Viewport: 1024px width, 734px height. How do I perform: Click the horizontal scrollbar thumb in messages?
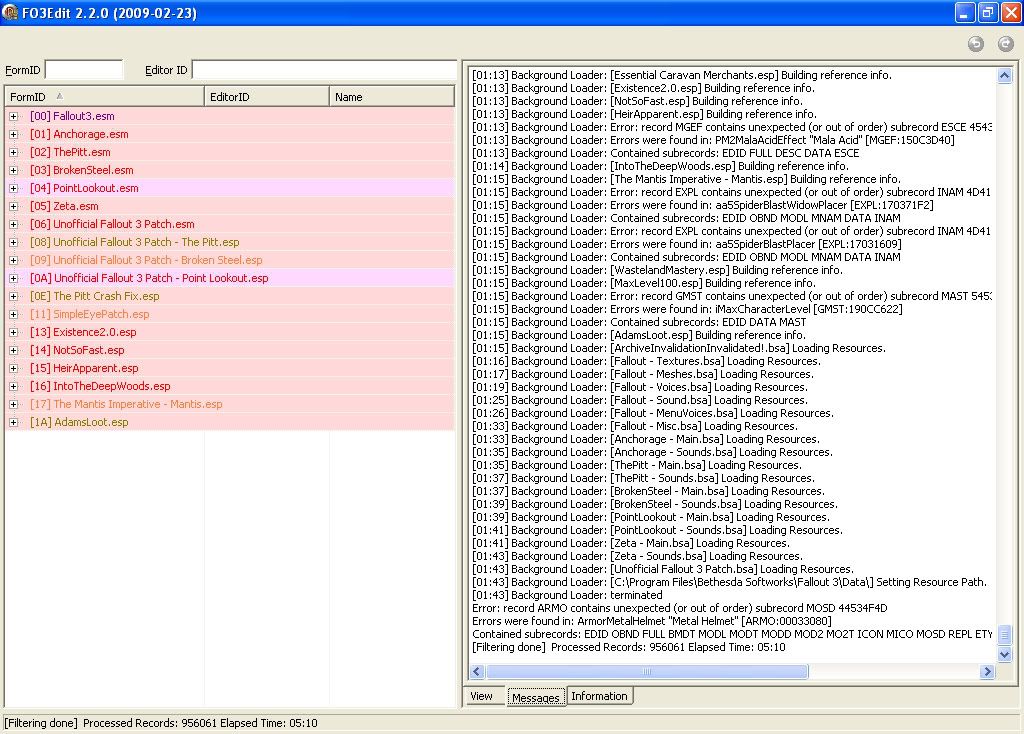click(x=647, y=671)
